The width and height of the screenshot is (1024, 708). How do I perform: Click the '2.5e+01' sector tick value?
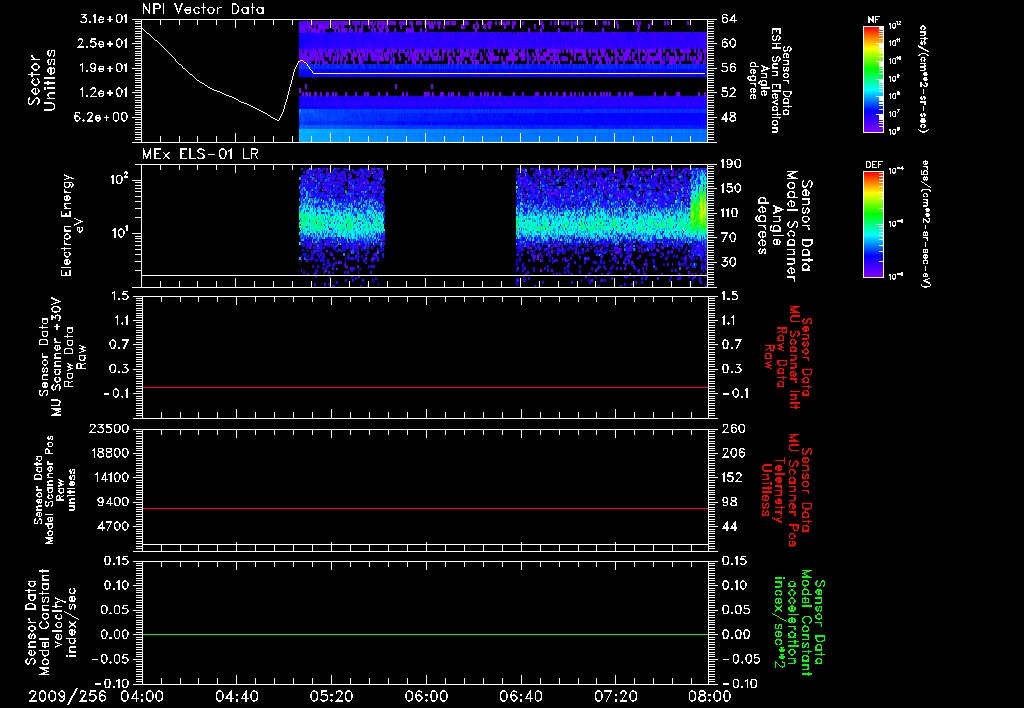pos(104,43)
